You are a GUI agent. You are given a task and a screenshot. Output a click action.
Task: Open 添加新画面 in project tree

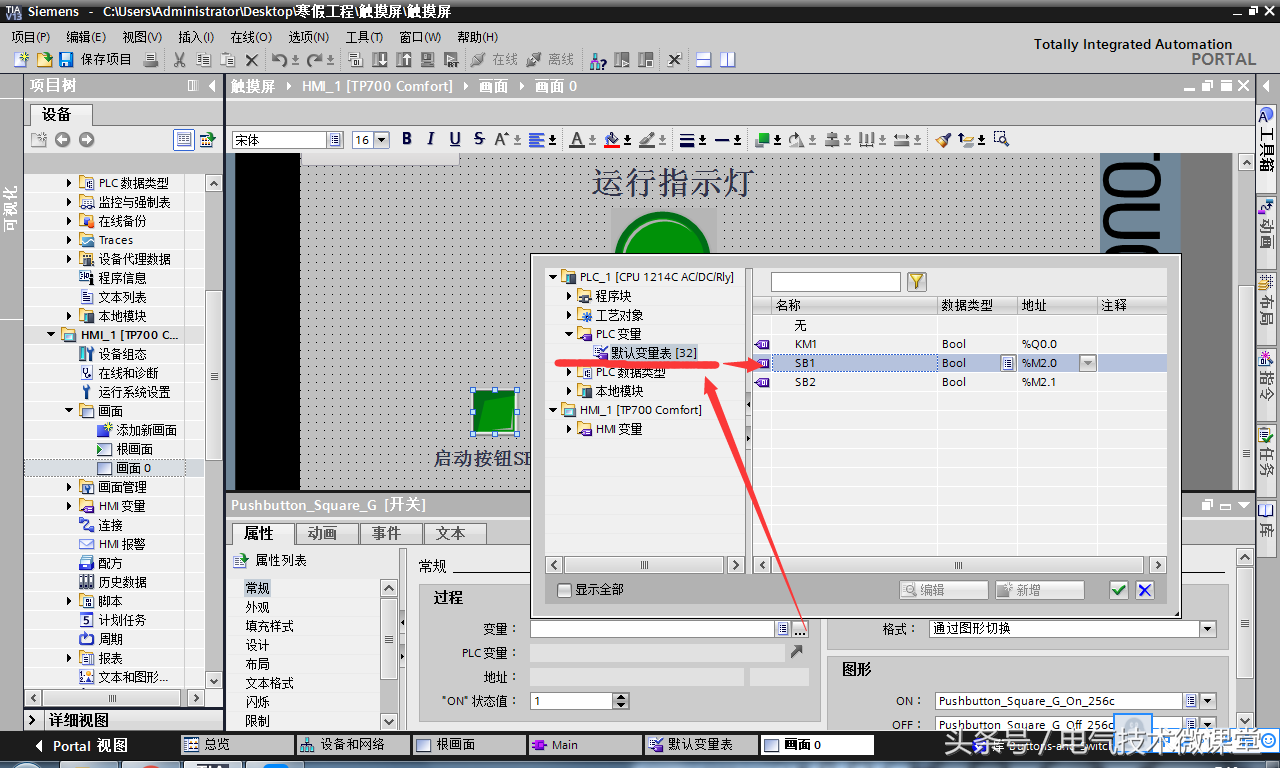tap(146, 430)
